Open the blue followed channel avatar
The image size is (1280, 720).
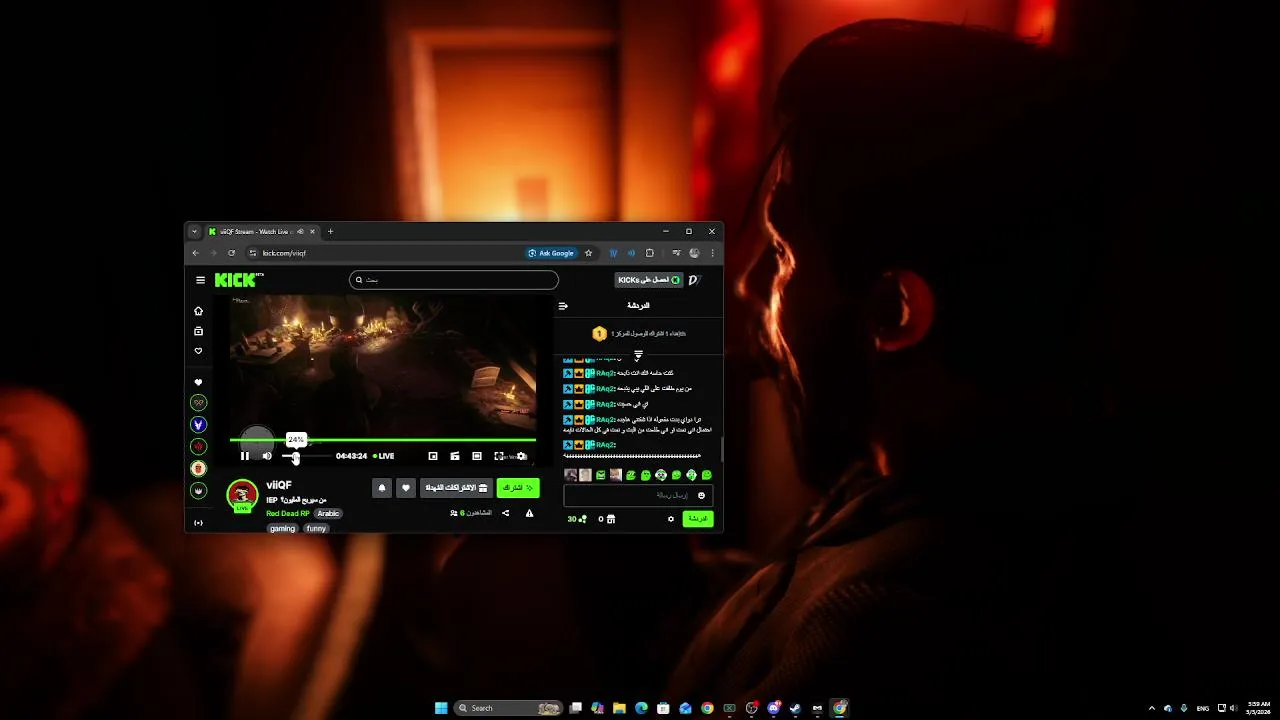198,425
